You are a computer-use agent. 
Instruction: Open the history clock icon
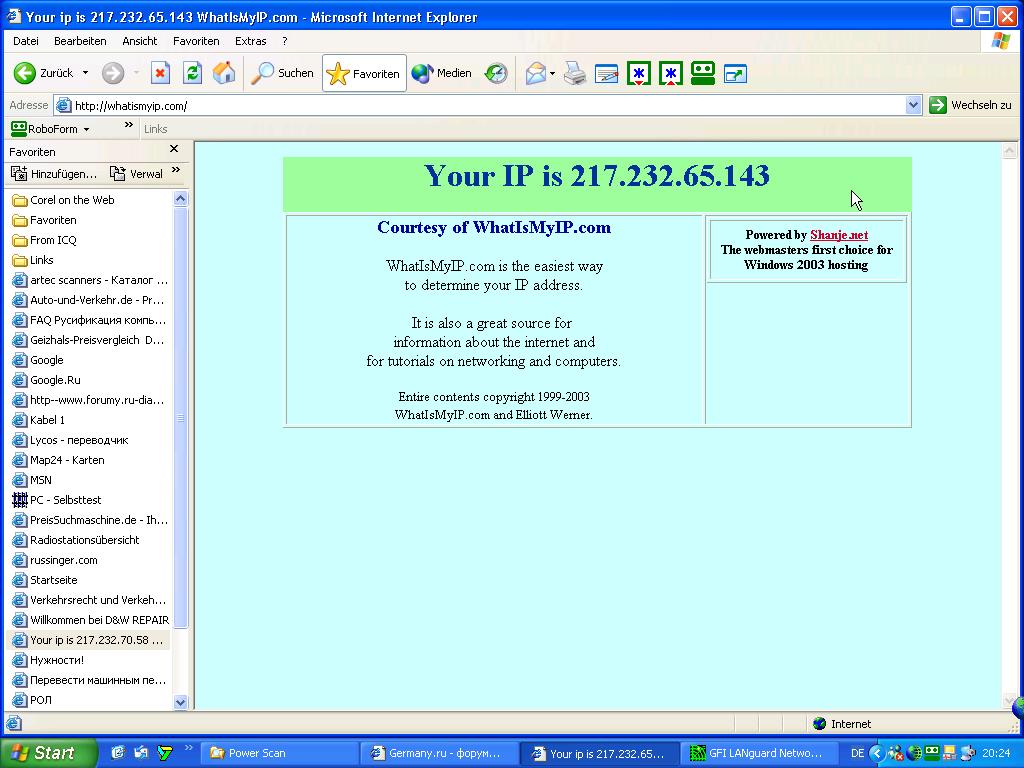pyautogui.click(x=496, y=73)
